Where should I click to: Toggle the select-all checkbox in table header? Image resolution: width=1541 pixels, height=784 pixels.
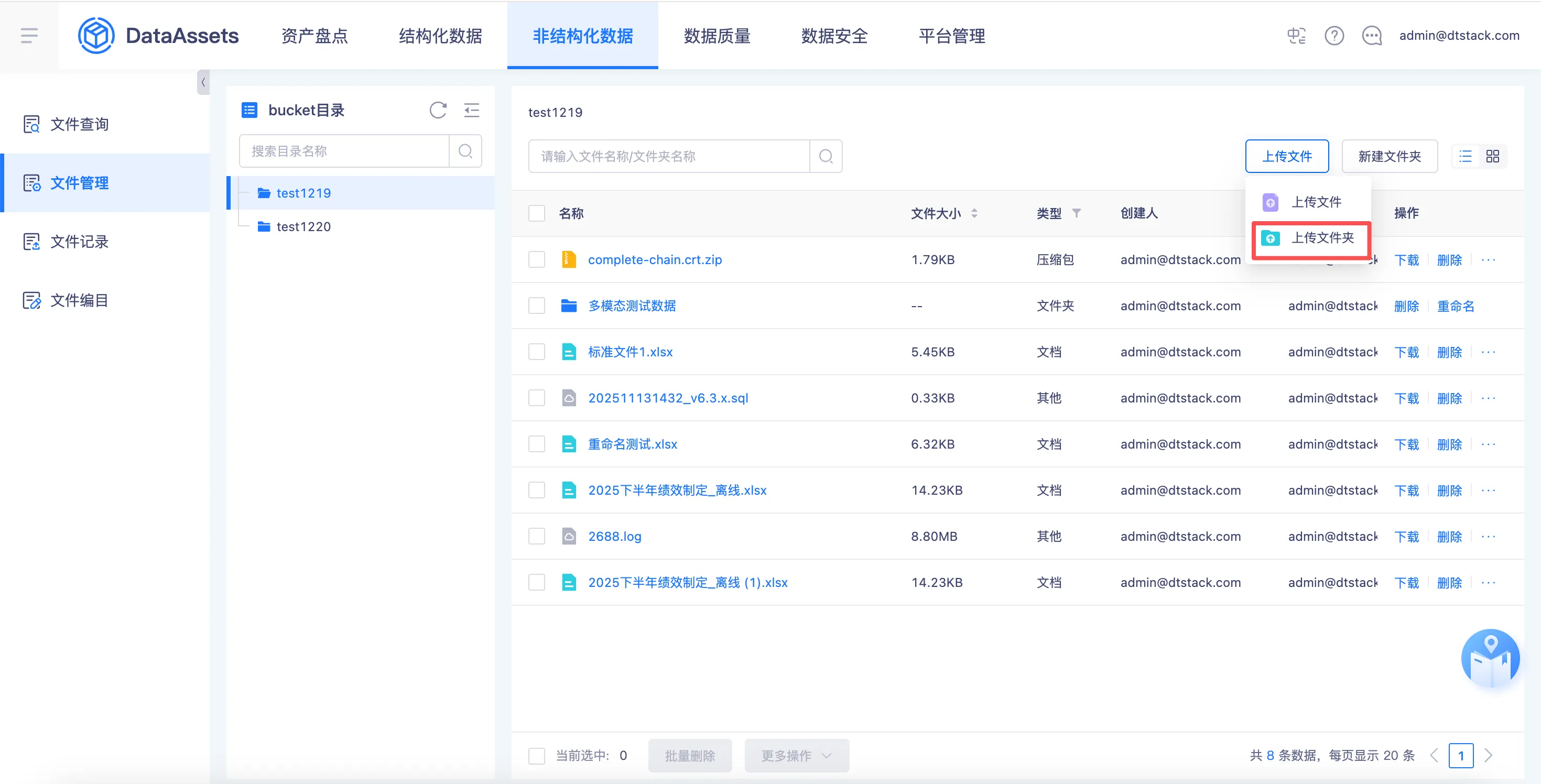[536, 213]
